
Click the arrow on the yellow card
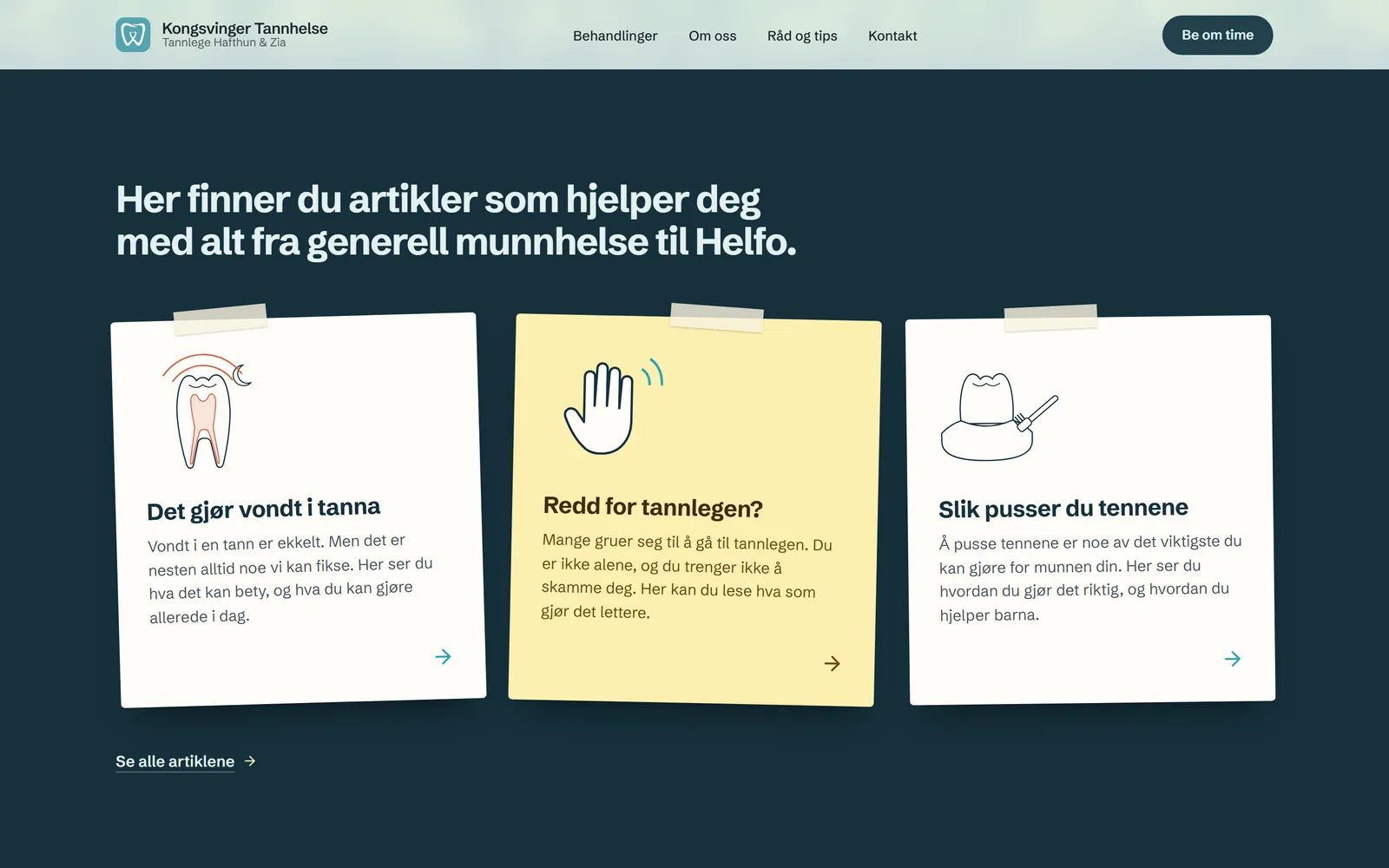(832, 663)
